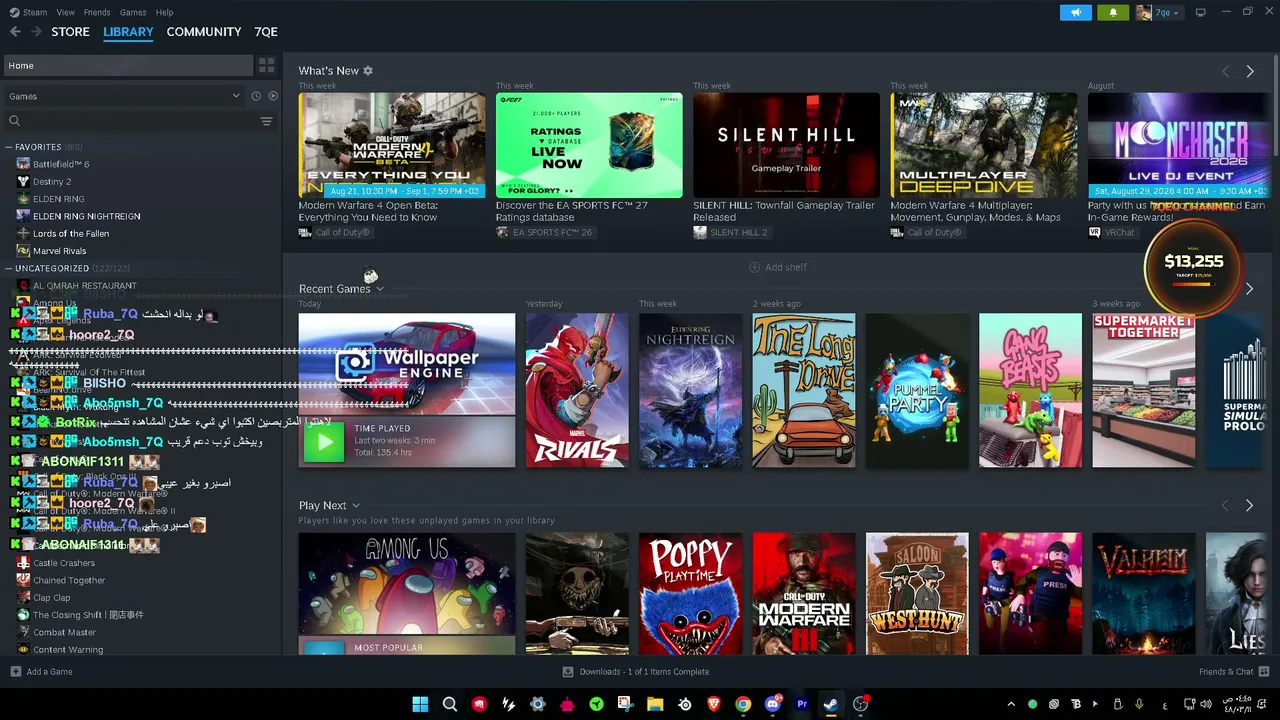This screenshot has width=1280, height=720.
Task: Click the Friends & Chat icon
Action: pyautogui.click(x=1264, y=672)
